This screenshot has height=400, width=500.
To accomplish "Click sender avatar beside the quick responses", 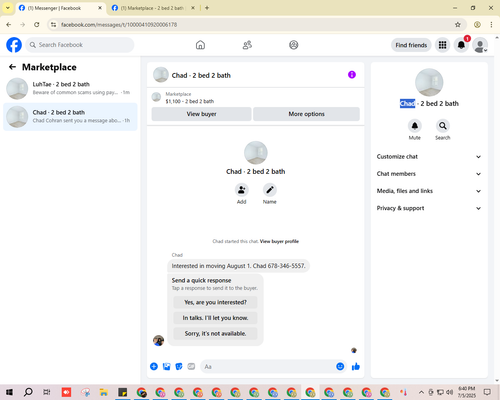I will click(158, 340).
